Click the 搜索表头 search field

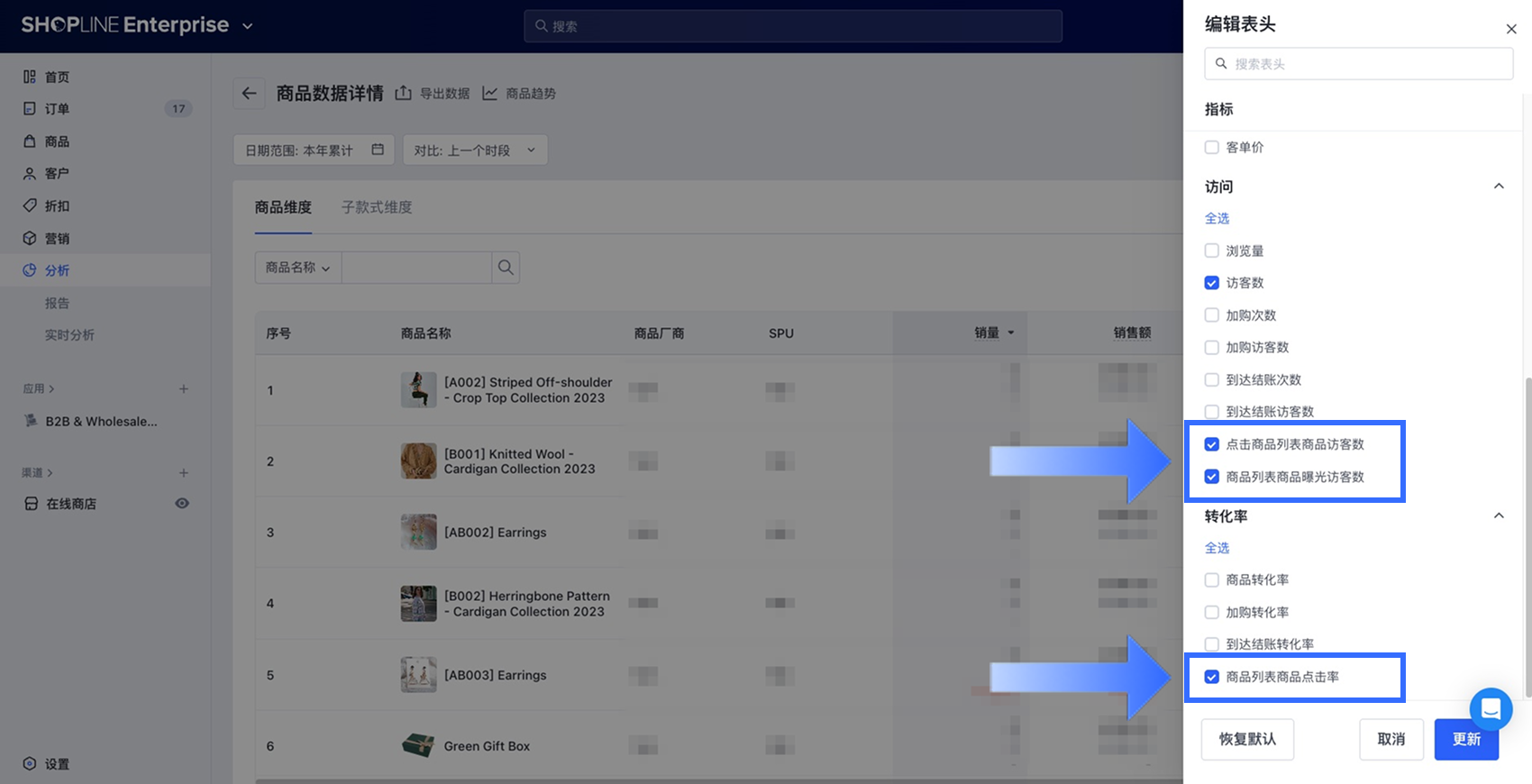pyautogui.click(x=1359, y=64)
